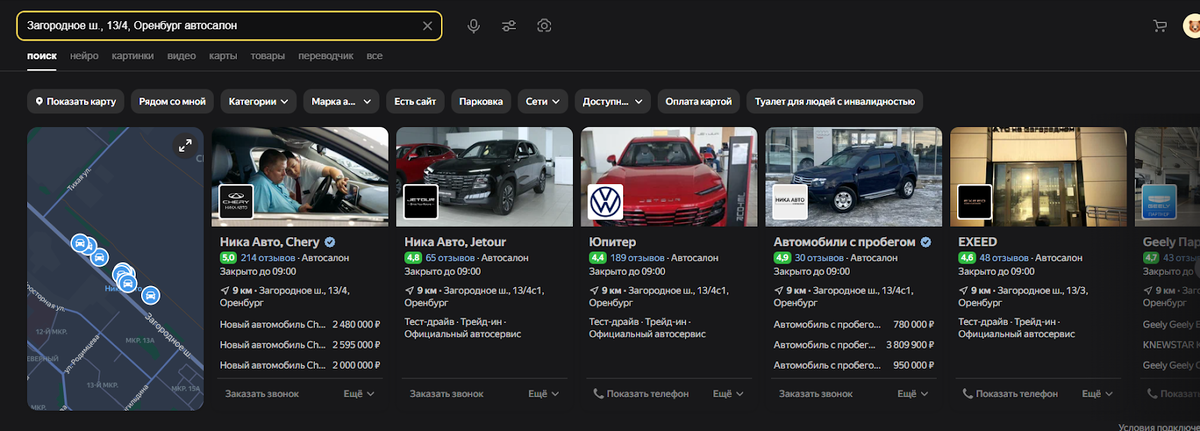1200x431 pixels.
Task: Toggle the Есть сайт filter
Action: [415, 101]
